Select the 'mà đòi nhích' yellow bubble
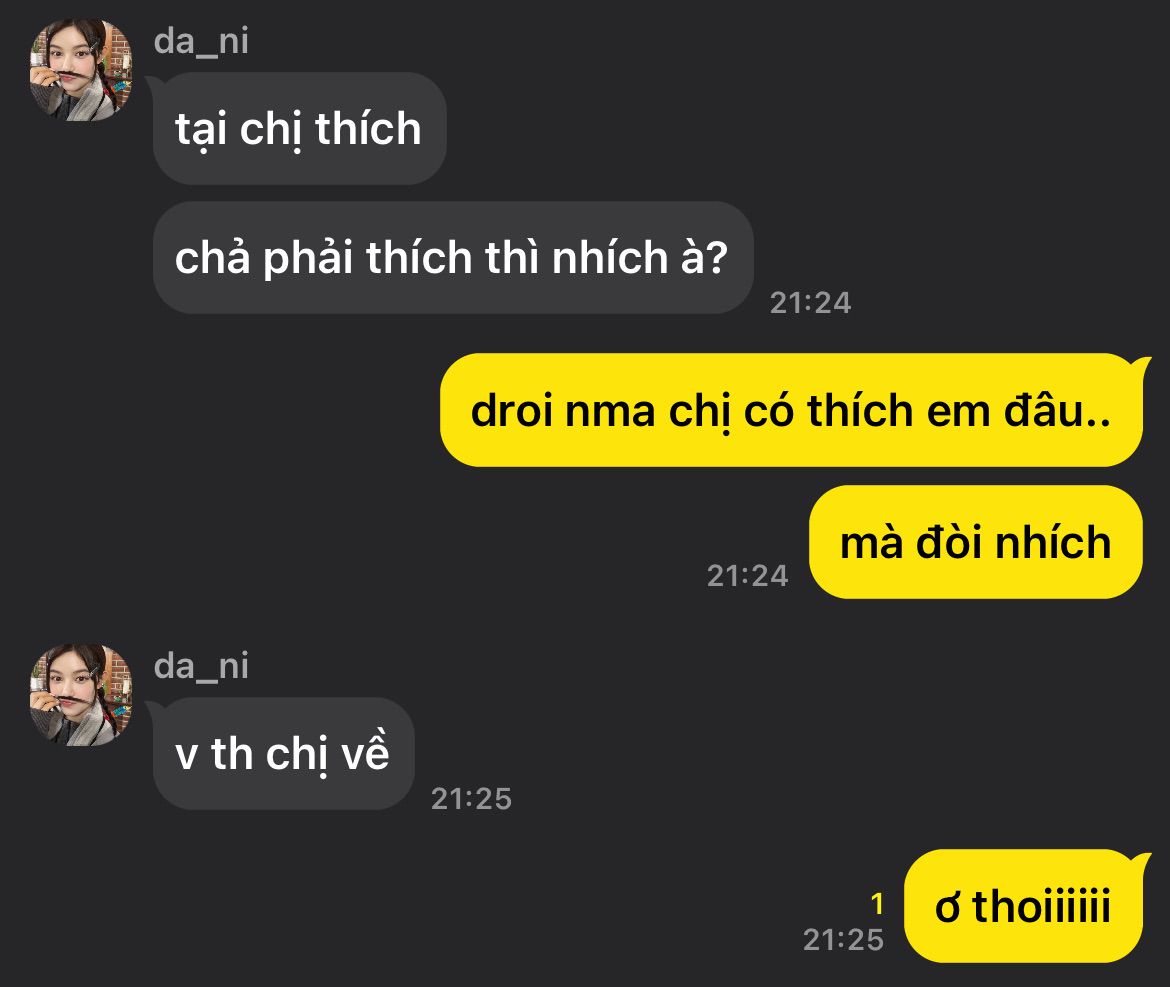This screenshot has height=987, width=1170. click(x=976, y=542)
